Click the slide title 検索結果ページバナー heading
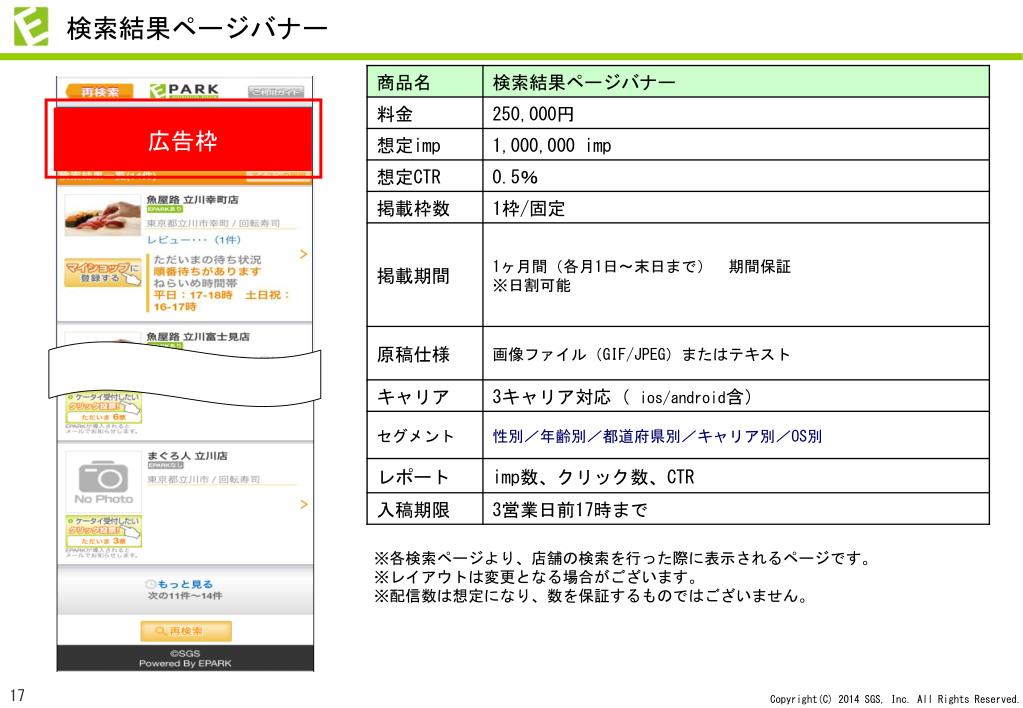1023x708 pixels. coord(197,28)
